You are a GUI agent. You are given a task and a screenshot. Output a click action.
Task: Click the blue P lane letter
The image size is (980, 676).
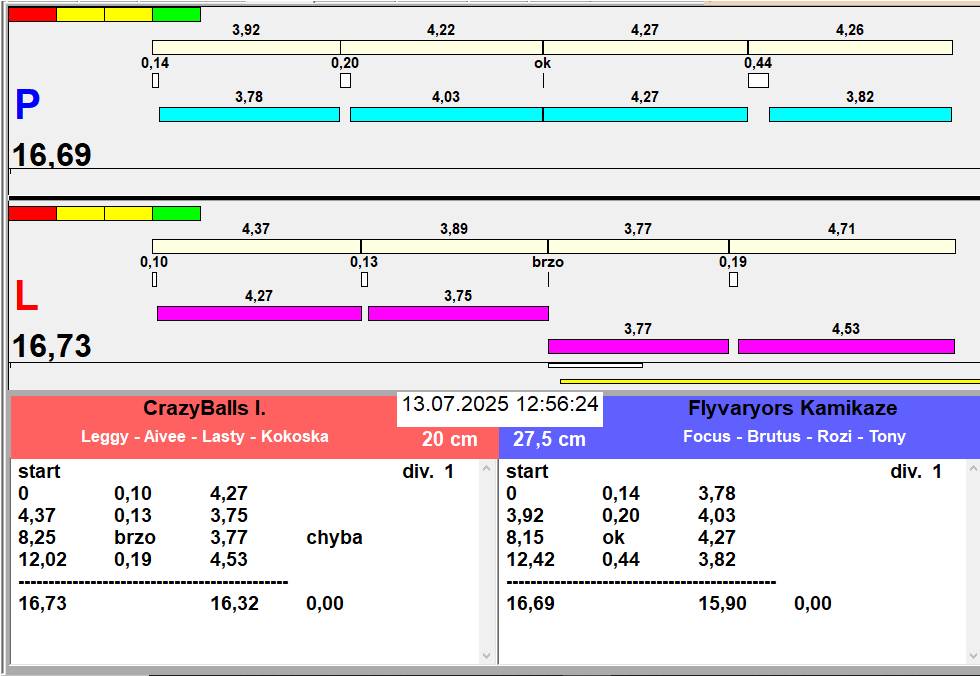(x=27, y=106)
